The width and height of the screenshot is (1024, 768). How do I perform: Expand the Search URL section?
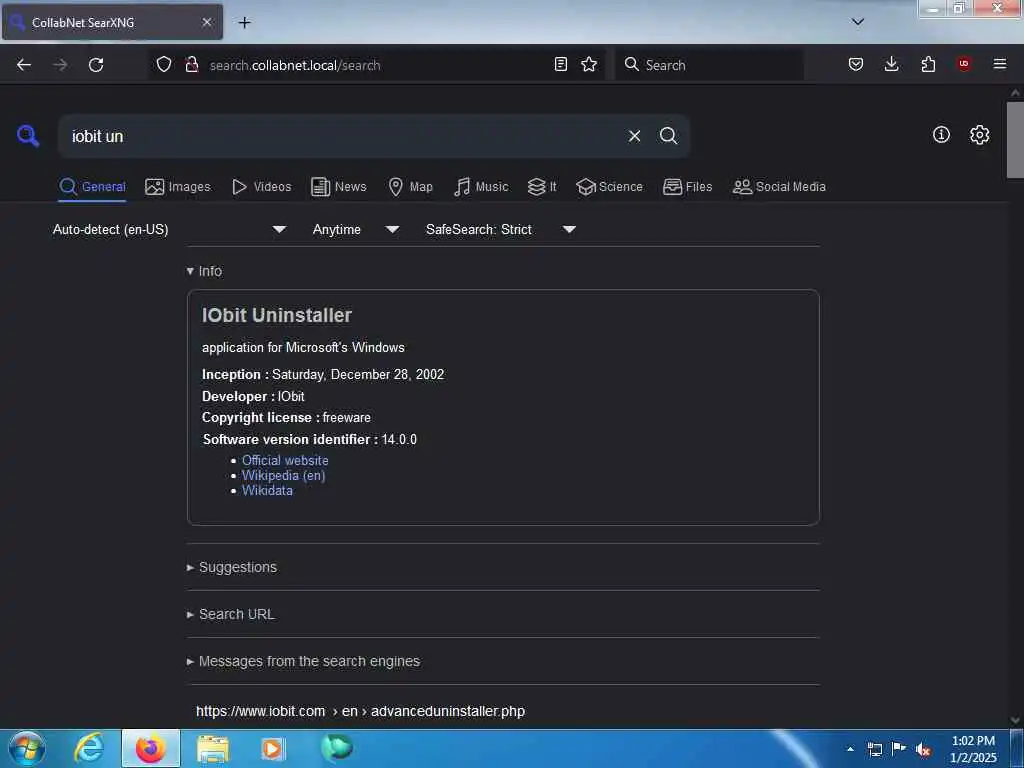click(231, 614)
